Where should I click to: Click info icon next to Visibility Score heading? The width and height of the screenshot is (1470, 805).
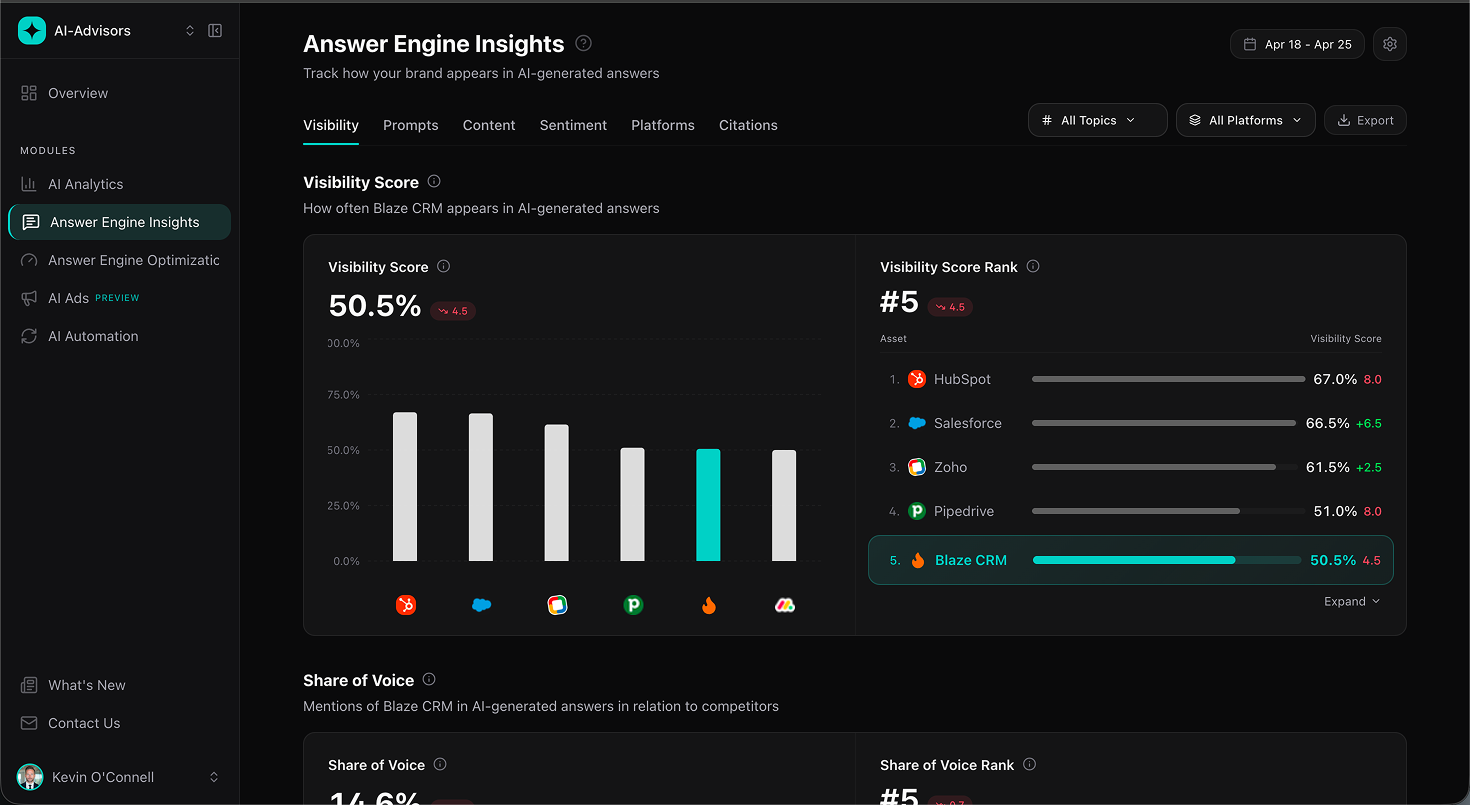tap(434, 181)
